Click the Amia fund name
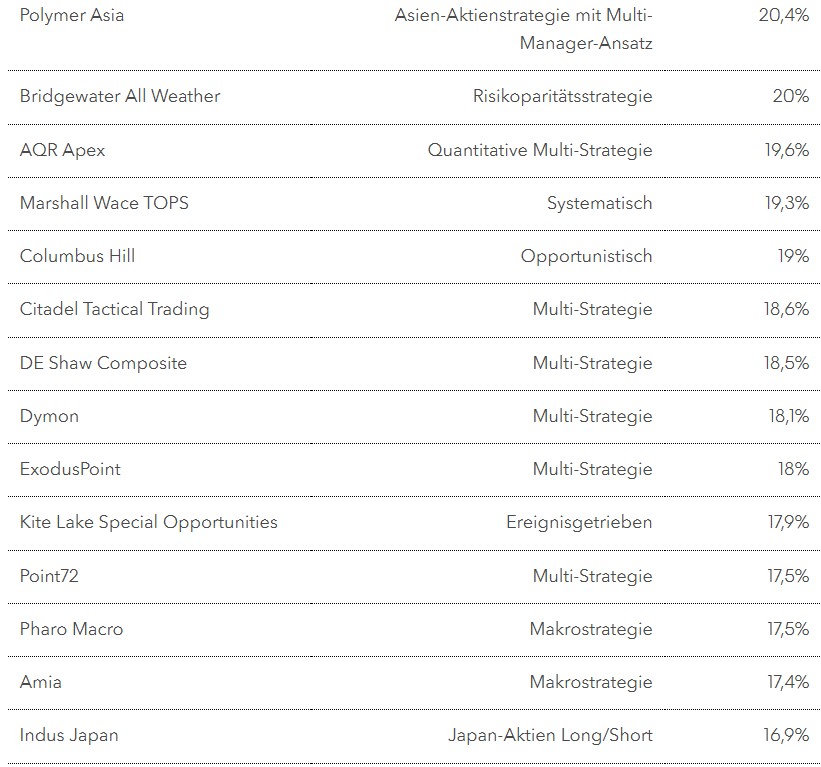 (41, 682)
